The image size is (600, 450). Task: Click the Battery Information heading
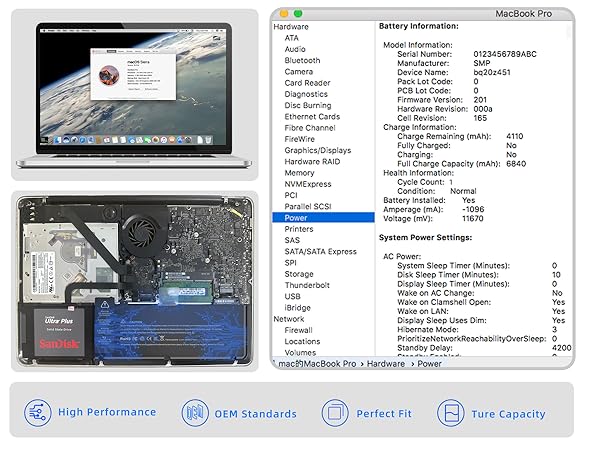[419, 26]
